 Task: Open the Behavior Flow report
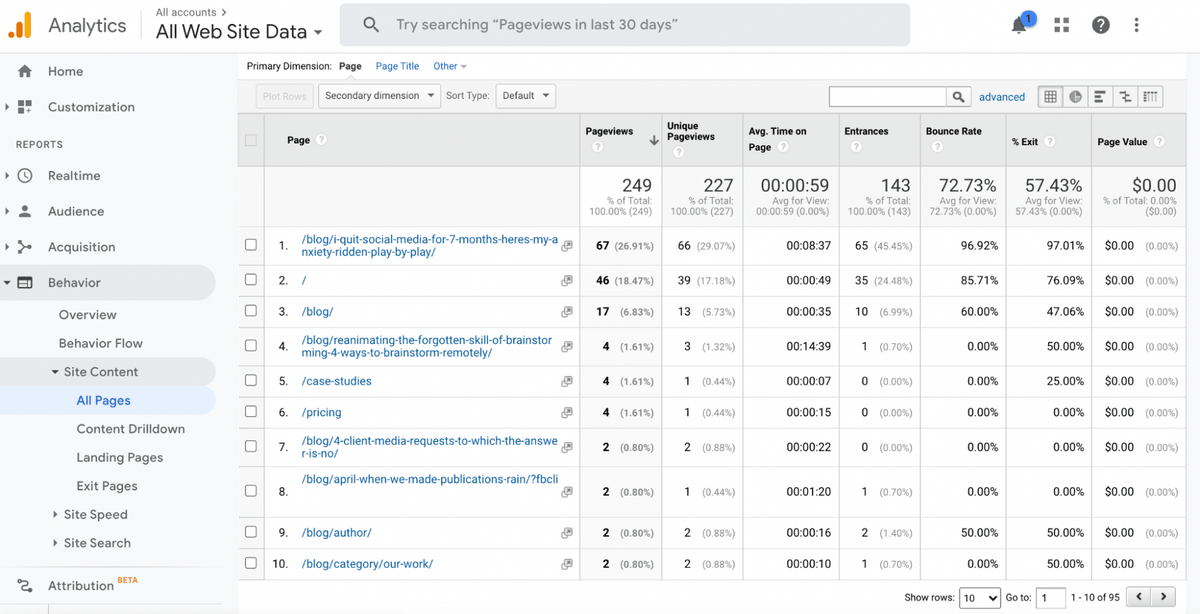click(x=101, y=343)
